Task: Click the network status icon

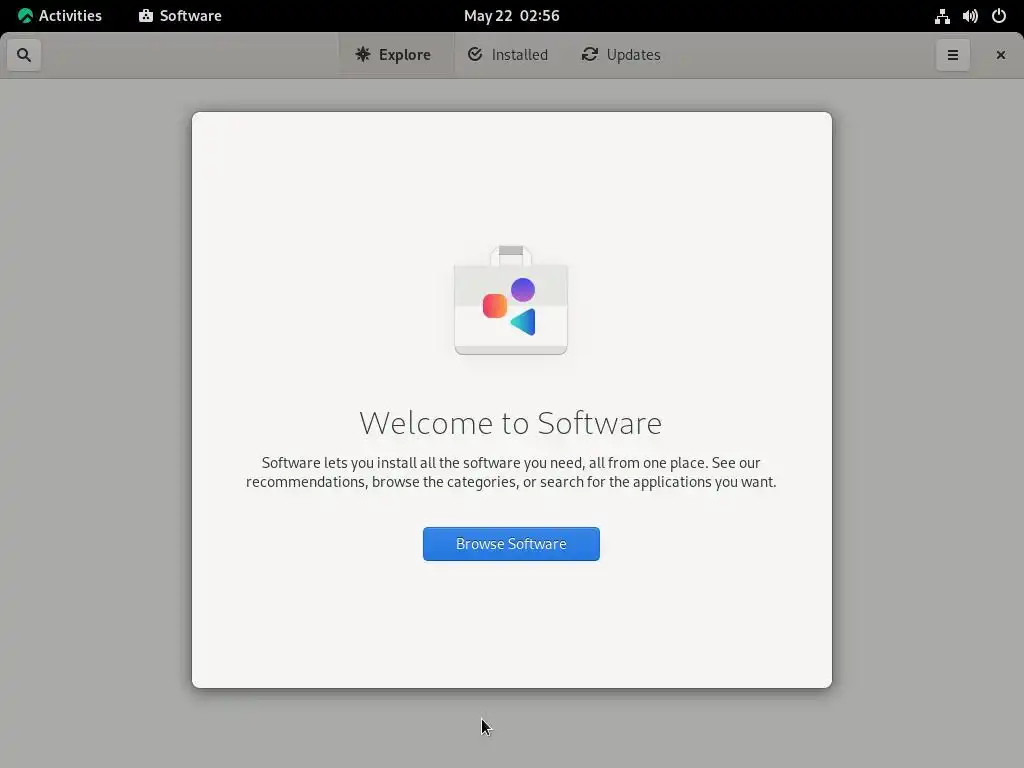Action: (x=942, y=16)
